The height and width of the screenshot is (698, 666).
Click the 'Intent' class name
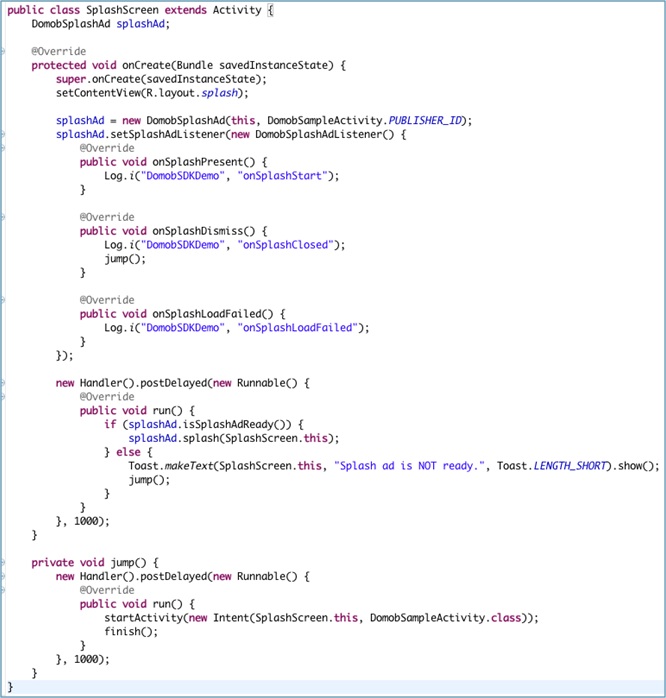(x=231, y=618)
